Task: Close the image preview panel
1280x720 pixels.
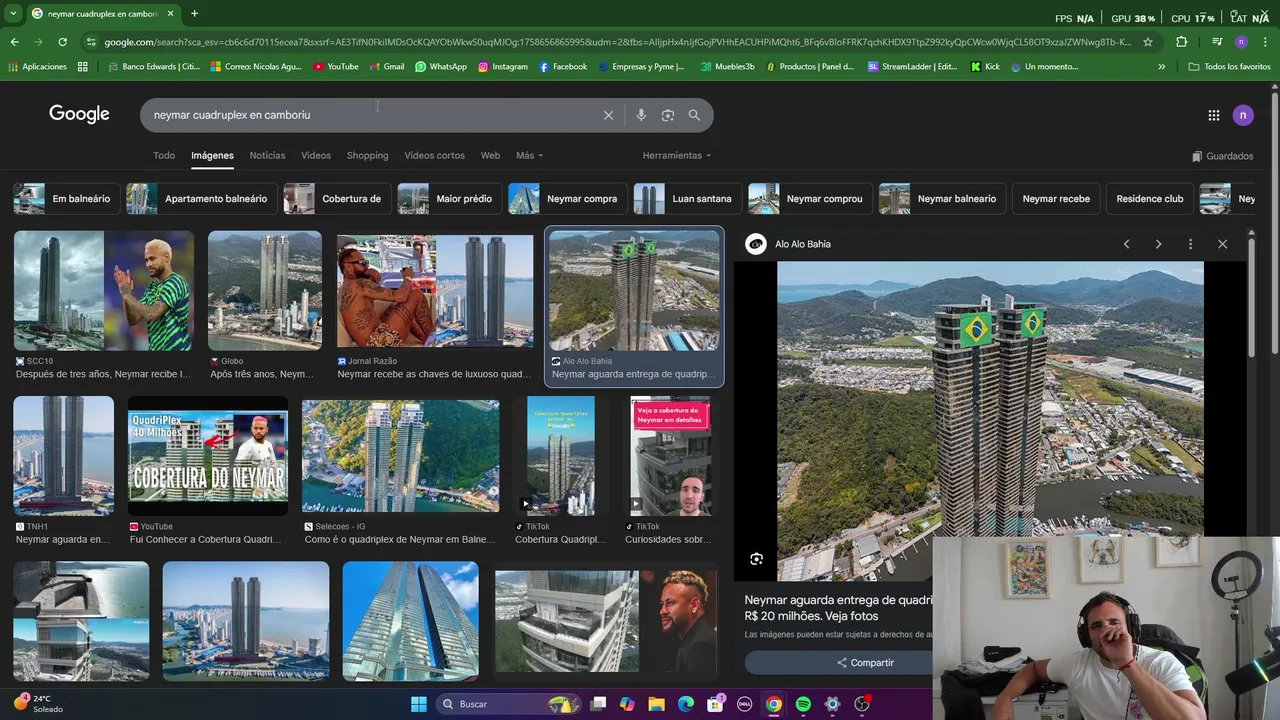Action: 1222,244
